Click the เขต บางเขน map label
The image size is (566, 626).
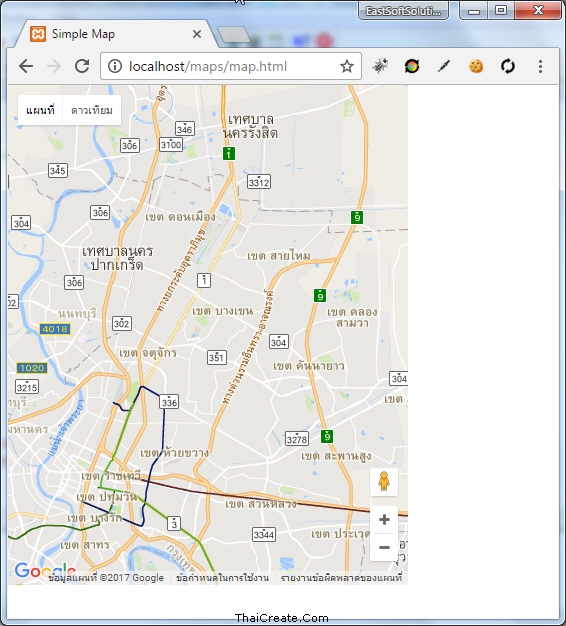click(223, 311)
